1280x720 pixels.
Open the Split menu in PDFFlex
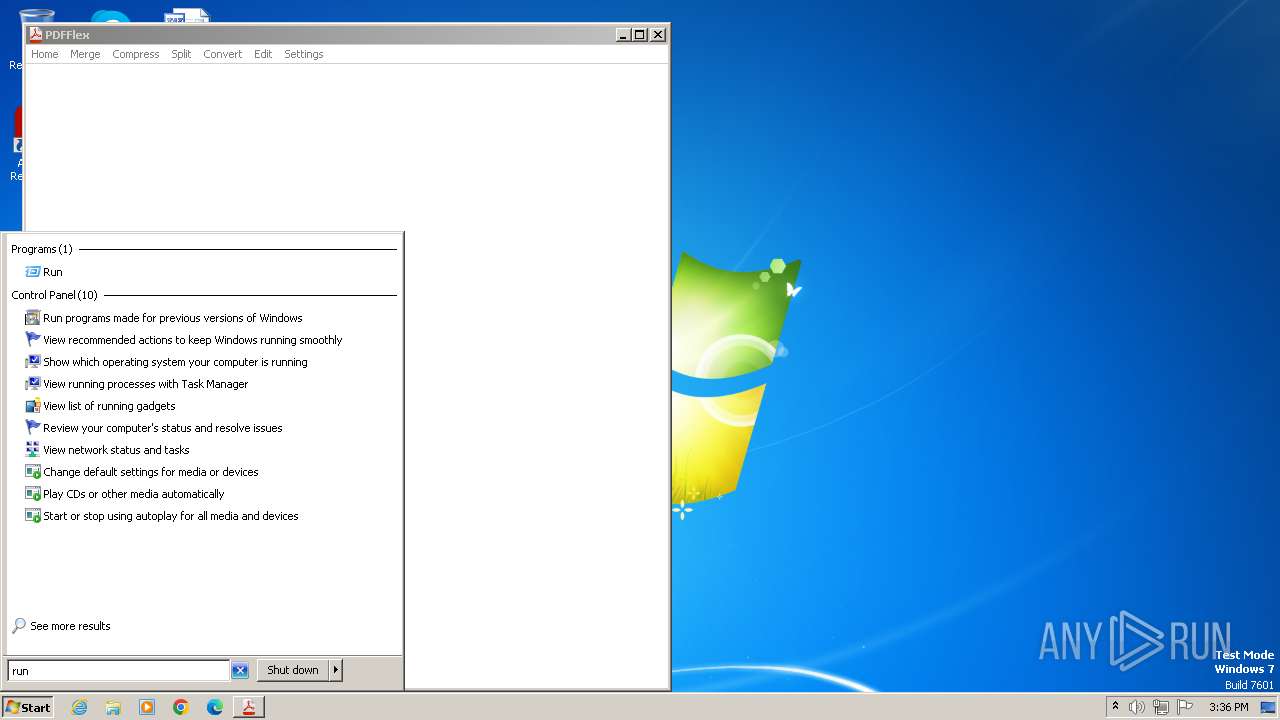(181, 54)
